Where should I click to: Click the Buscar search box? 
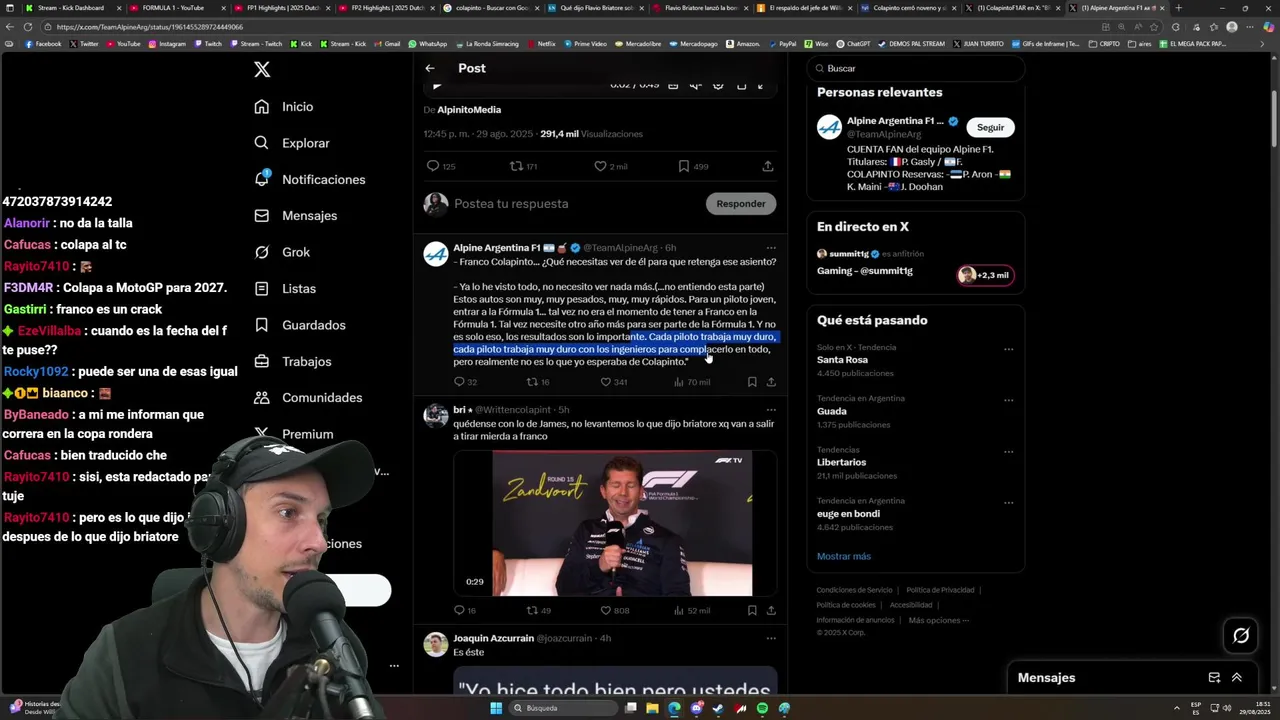pos(915,69)
